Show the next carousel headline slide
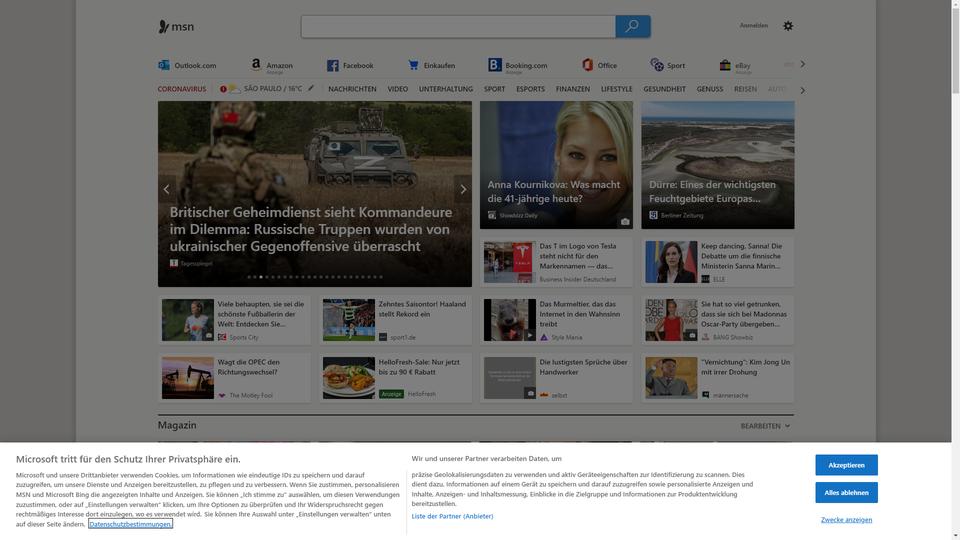 click(463, 189)
